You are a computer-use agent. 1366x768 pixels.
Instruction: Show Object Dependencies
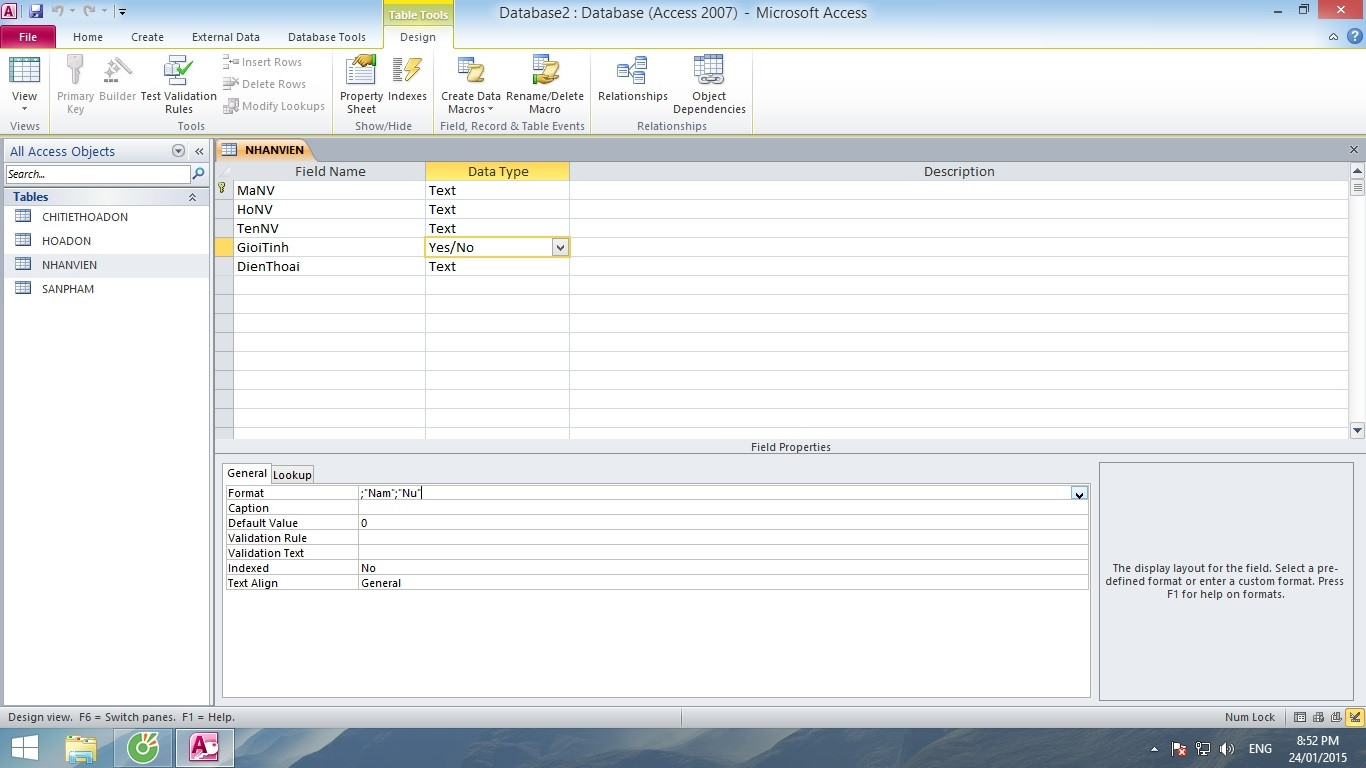(709, 84)
